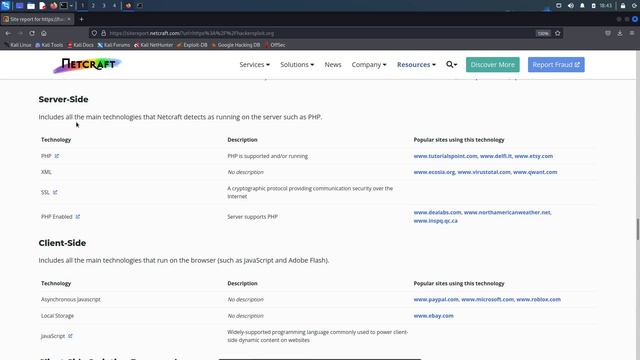Open the notifications bell icon
Image resolution: width=640 pixels, height=360 pixels.
pyautogui.click(x=582, y=6)
